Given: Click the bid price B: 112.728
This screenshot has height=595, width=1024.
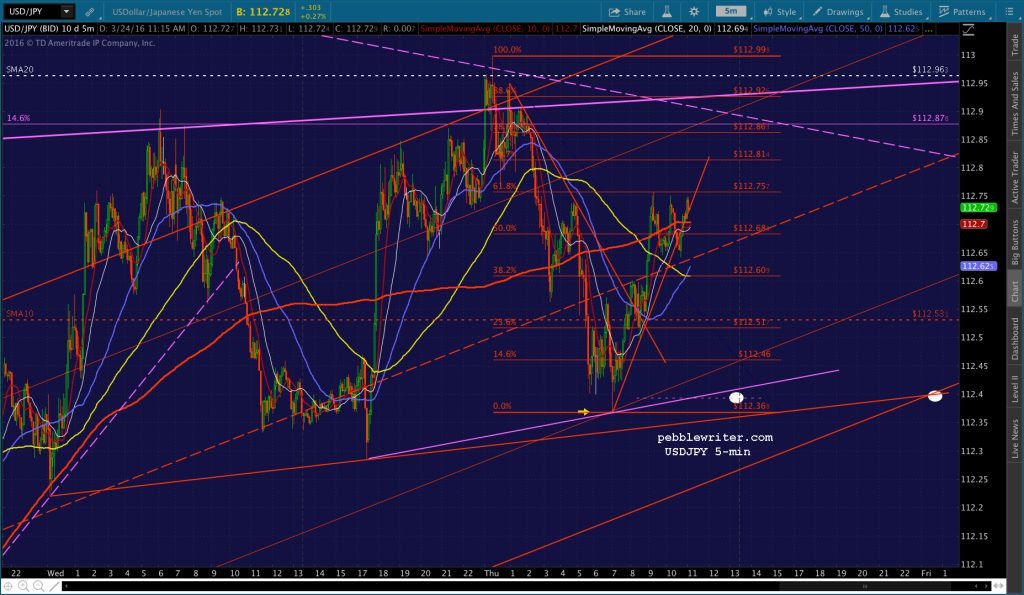Looking at the screenshot, I should click(x=263, y=12).
